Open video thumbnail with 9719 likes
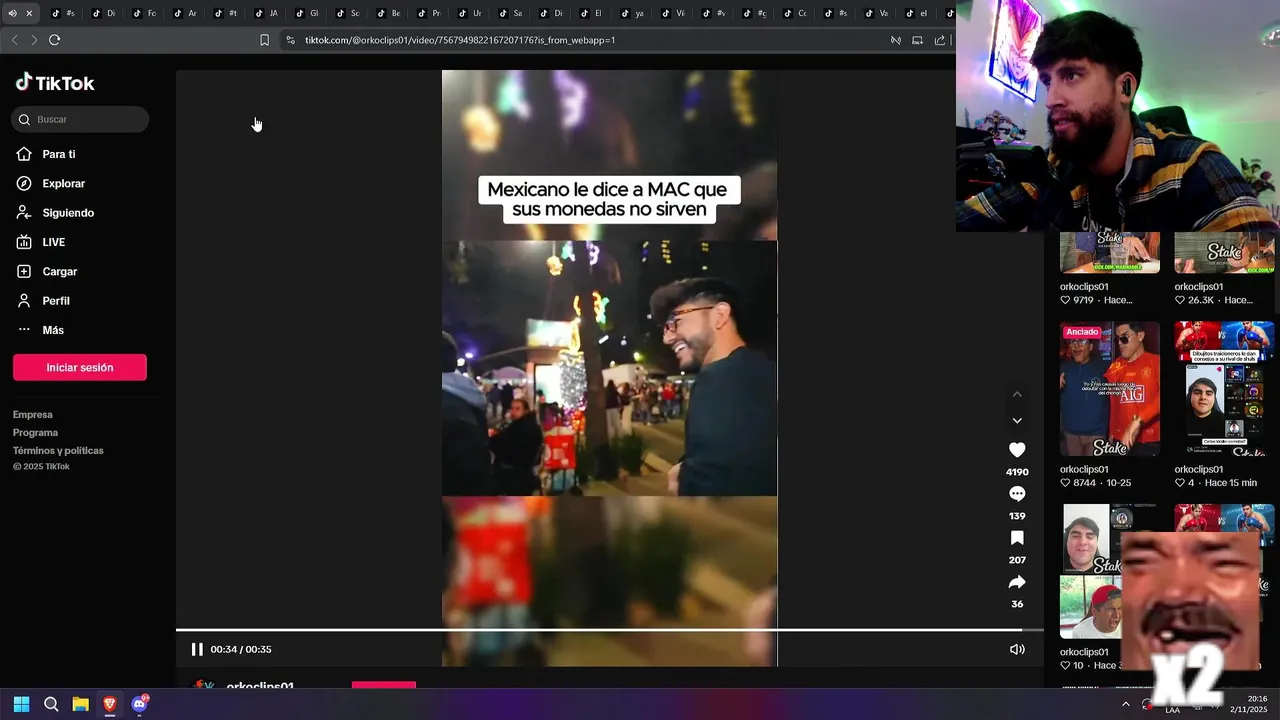This screenshot has height=720, width=1280. point(1110,253)
